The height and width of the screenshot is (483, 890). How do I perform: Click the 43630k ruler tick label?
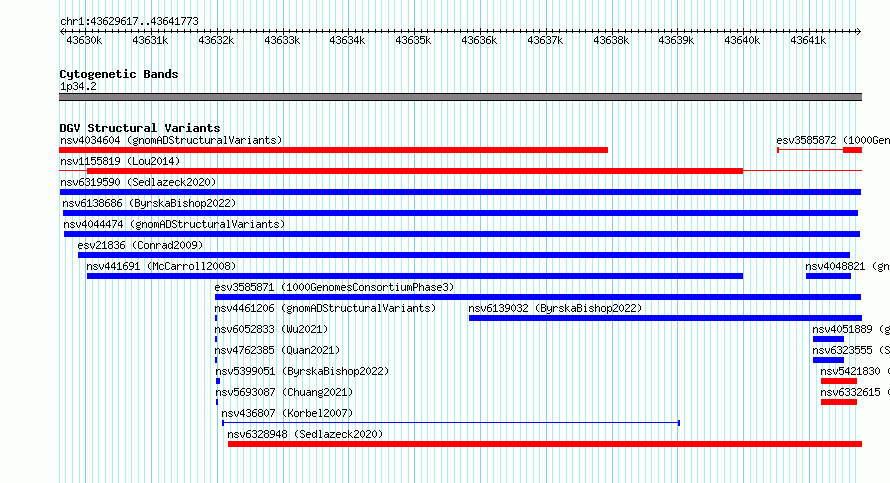[x=84, y=40]
